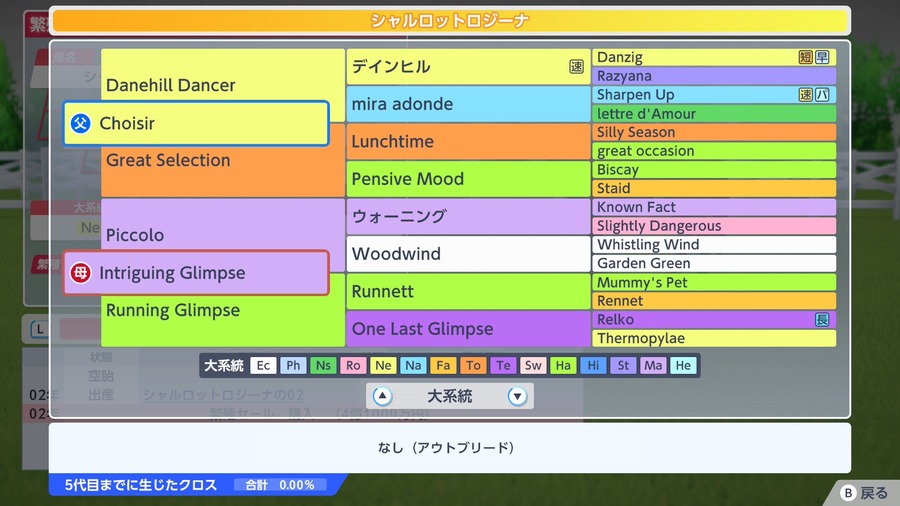Select the Pensive Mood ancestor cell
Screen dimensions: 900x506
(x=468, y=179)
